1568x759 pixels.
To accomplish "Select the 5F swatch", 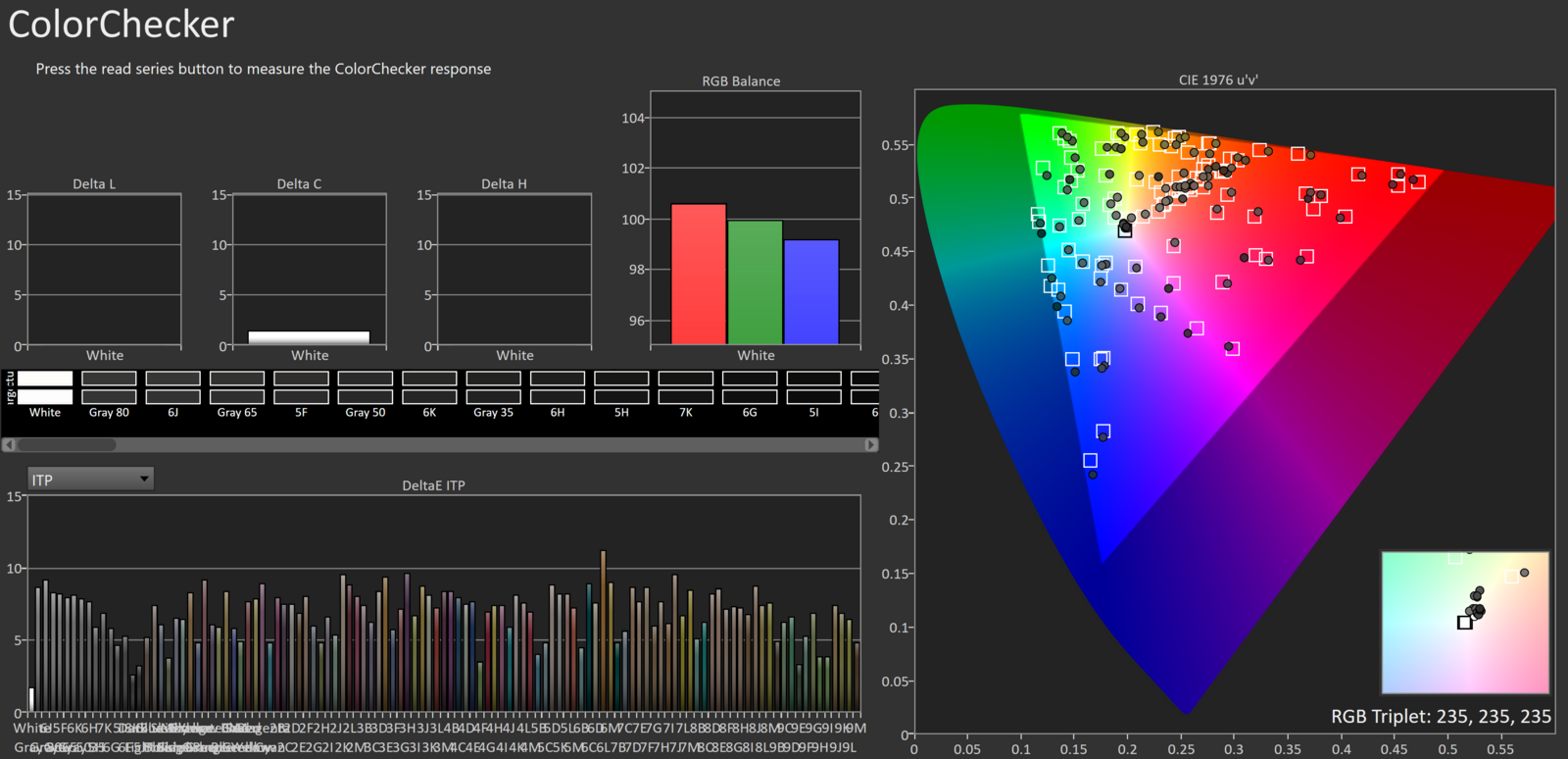I will 301,387.
